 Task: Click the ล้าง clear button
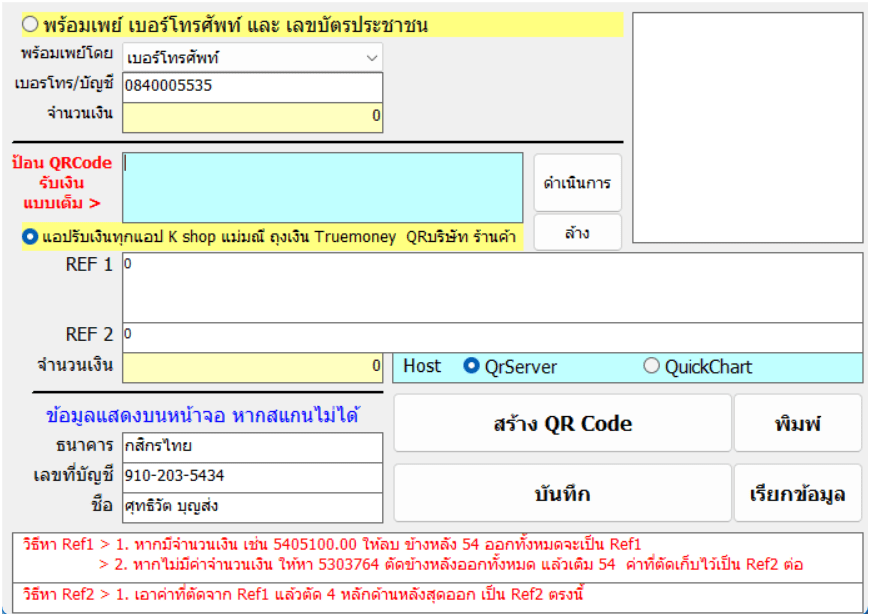(577, 233)
